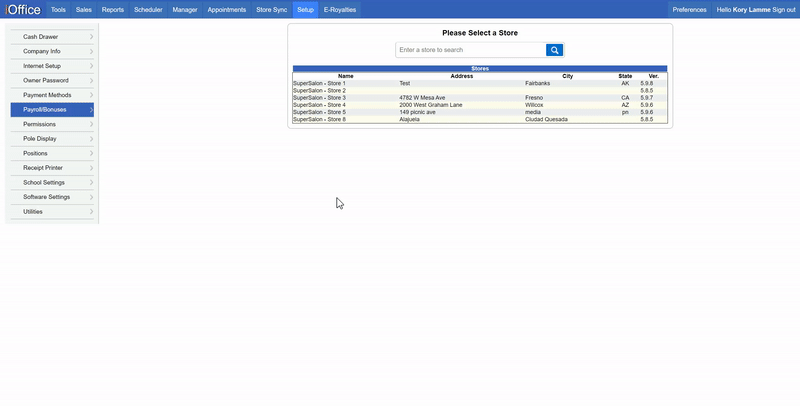Screen dimensions: 800x406
Task: Open Receipt Printer in sidebar
Action: click(x=52, y=168)
